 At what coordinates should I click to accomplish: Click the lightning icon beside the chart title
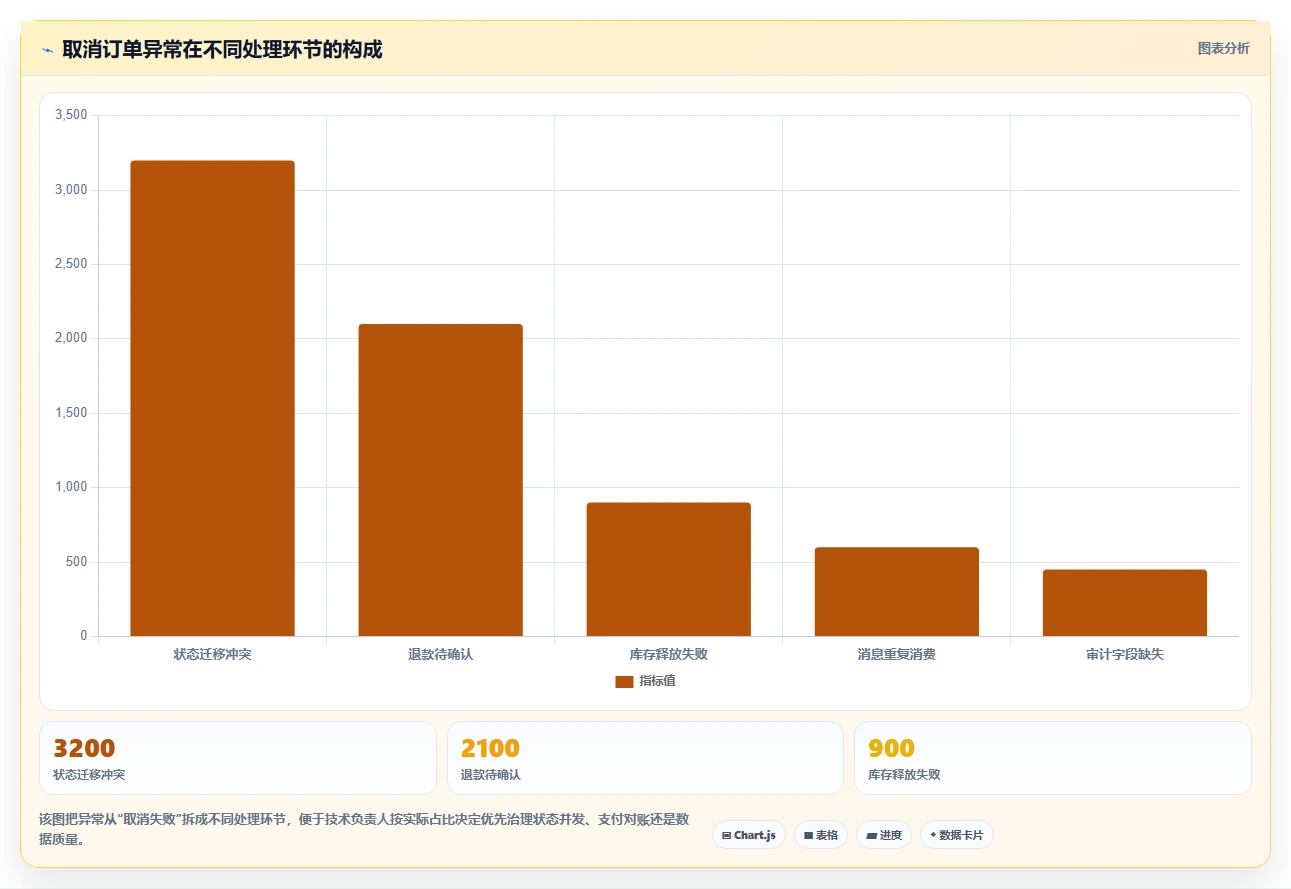(x=47, y=50)
